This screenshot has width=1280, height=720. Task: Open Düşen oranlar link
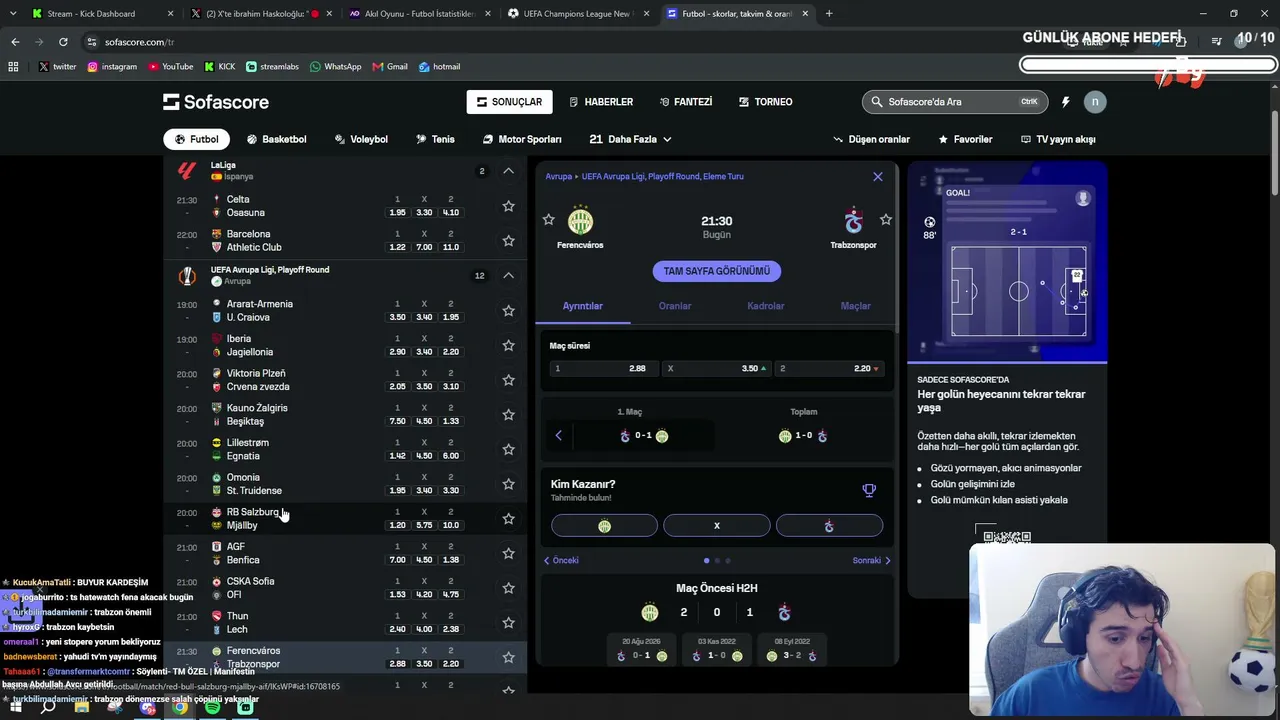pos(871,139)
